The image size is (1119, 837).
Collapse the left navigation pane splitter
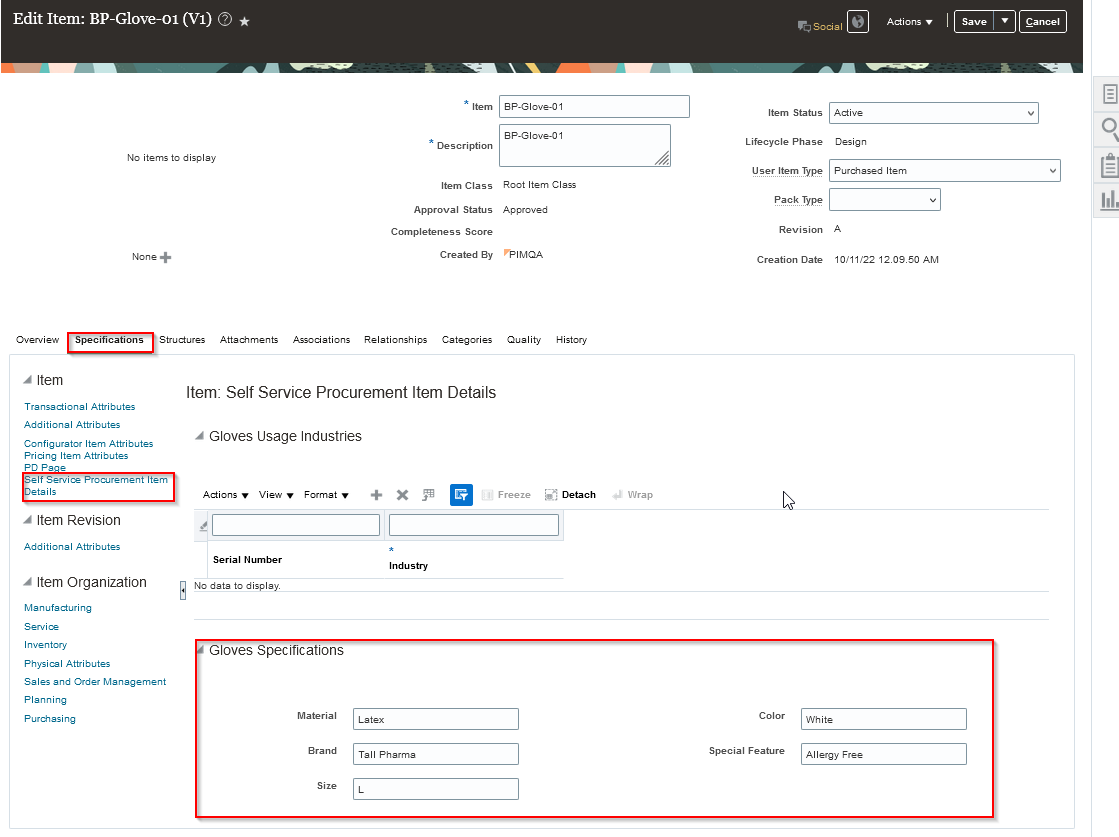coord(183,590)
